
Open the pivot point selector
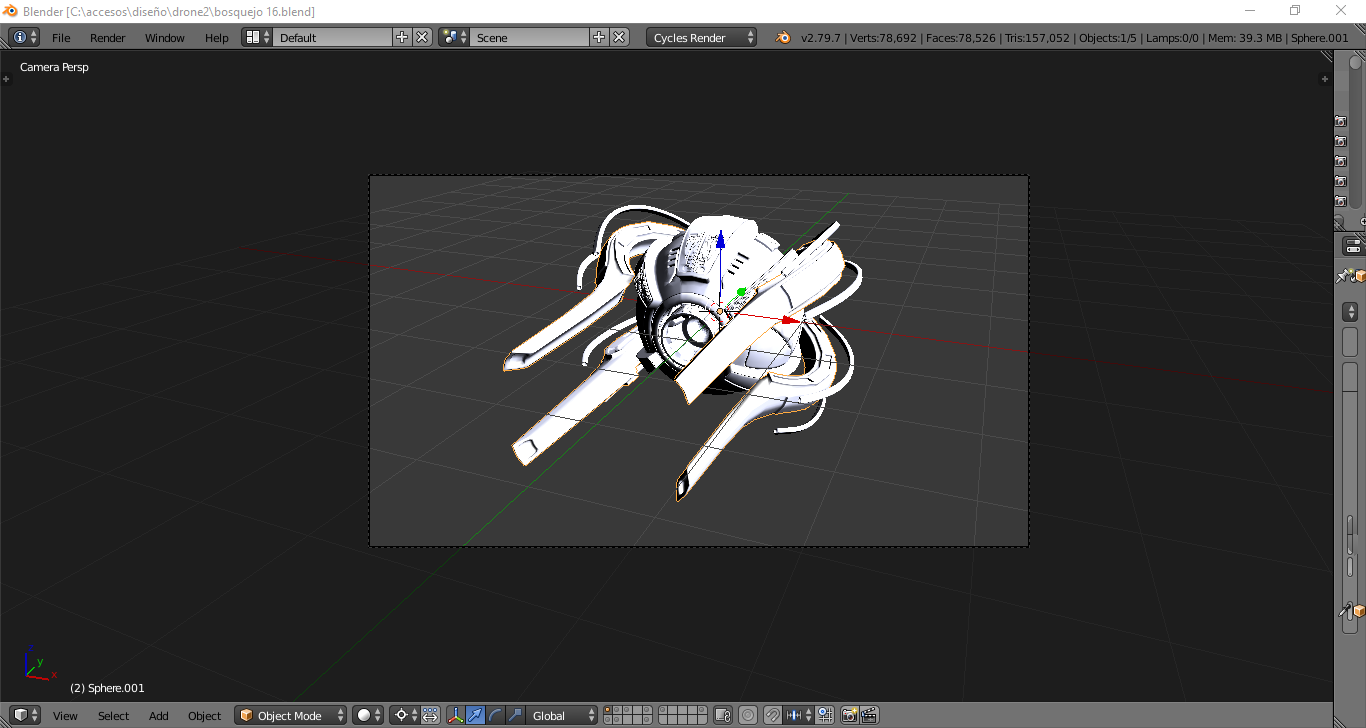click(404, 715)
